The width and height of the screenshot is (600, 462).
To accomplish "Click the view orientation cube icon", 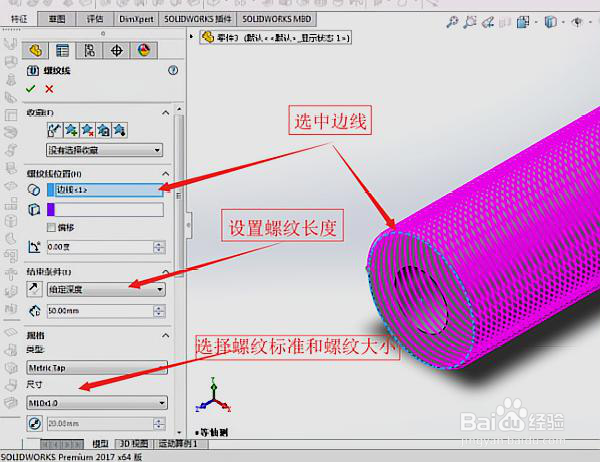I will coord(523,22).
